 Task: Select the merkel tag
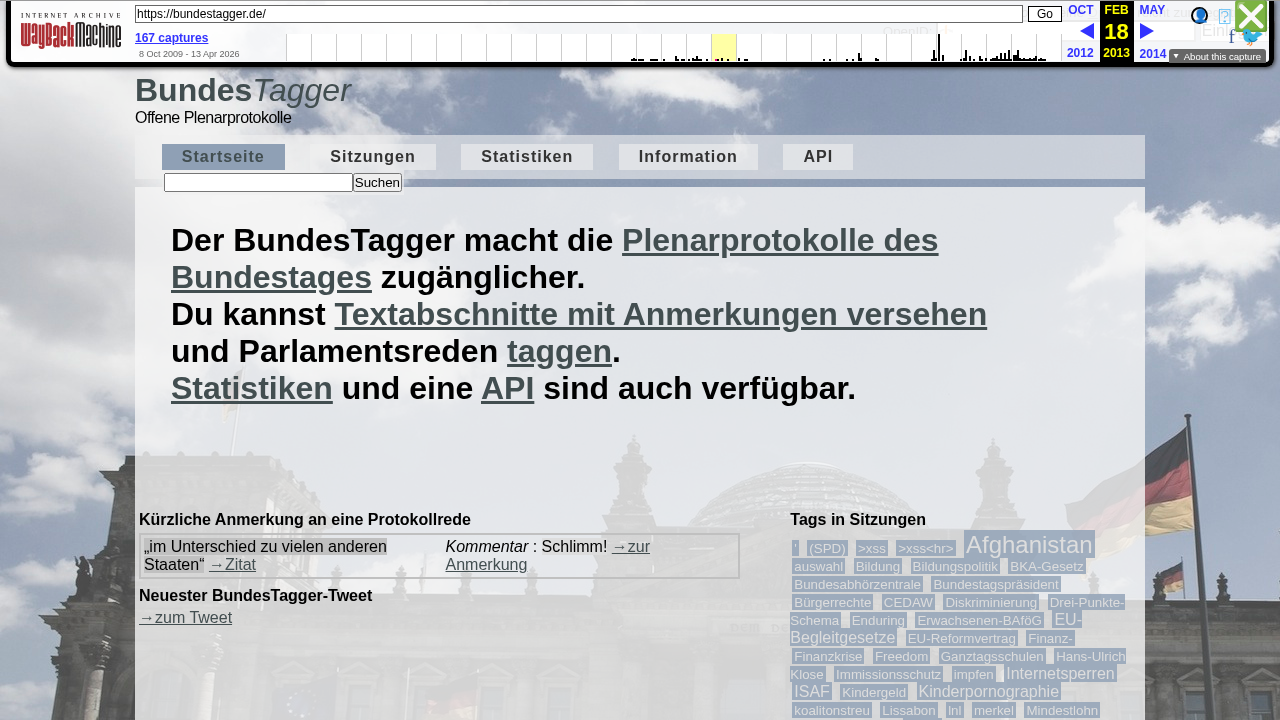pos(994,710)
